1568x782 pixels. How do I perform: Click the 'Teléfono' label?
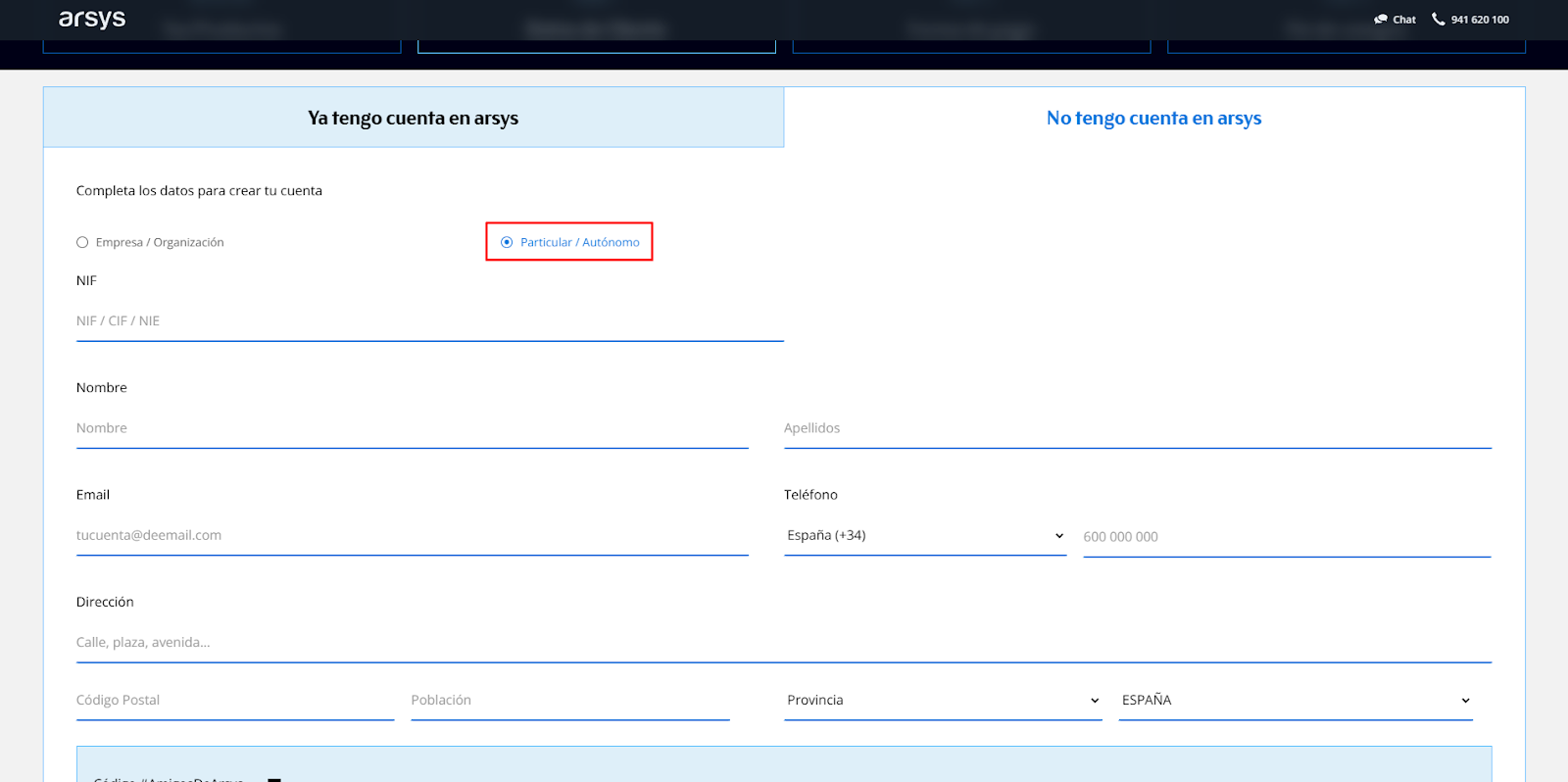click(810, 495)
